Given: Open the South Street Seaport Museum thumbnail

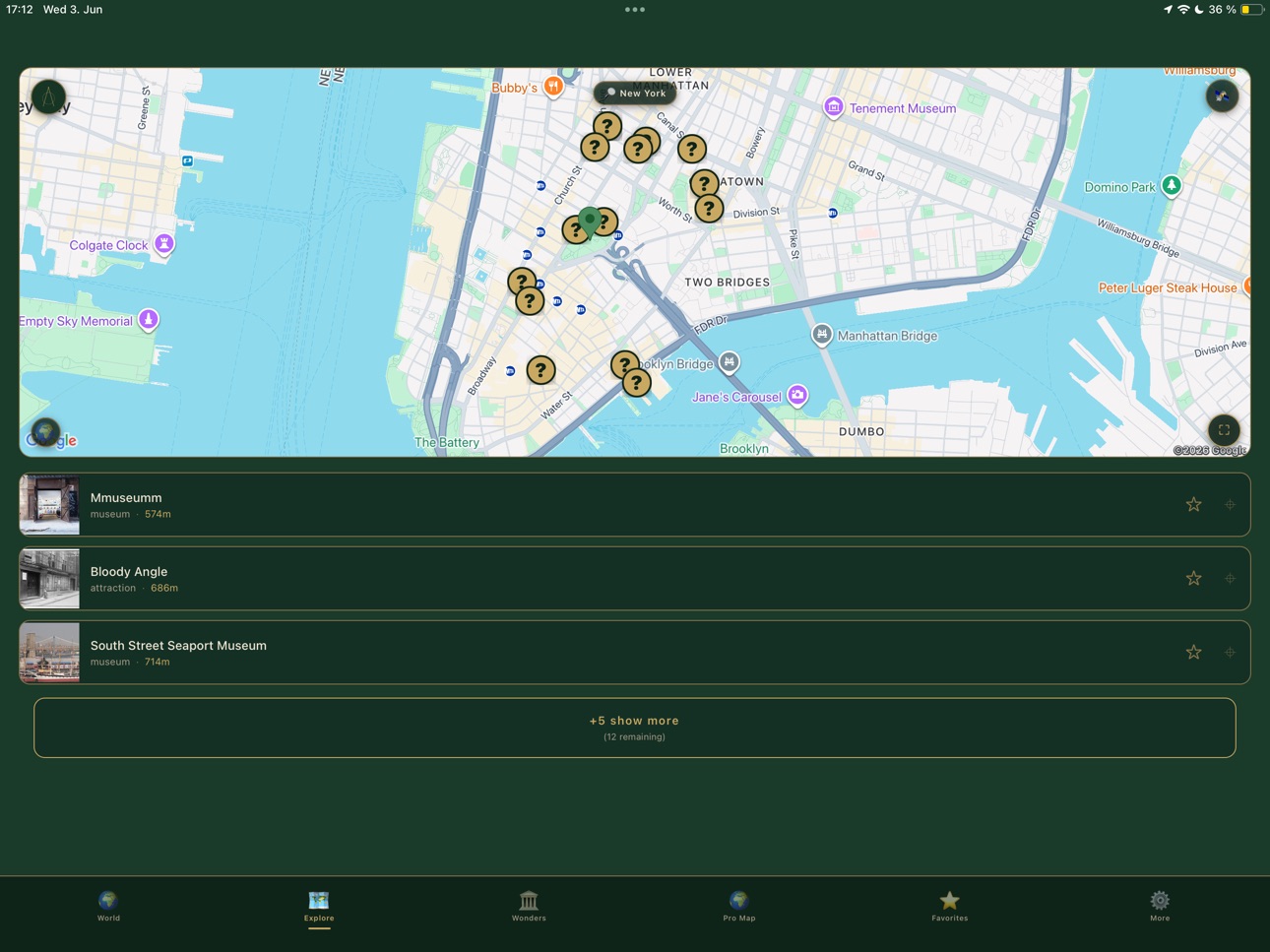Looking at the screenshot, I should click(x=49, y=653).
